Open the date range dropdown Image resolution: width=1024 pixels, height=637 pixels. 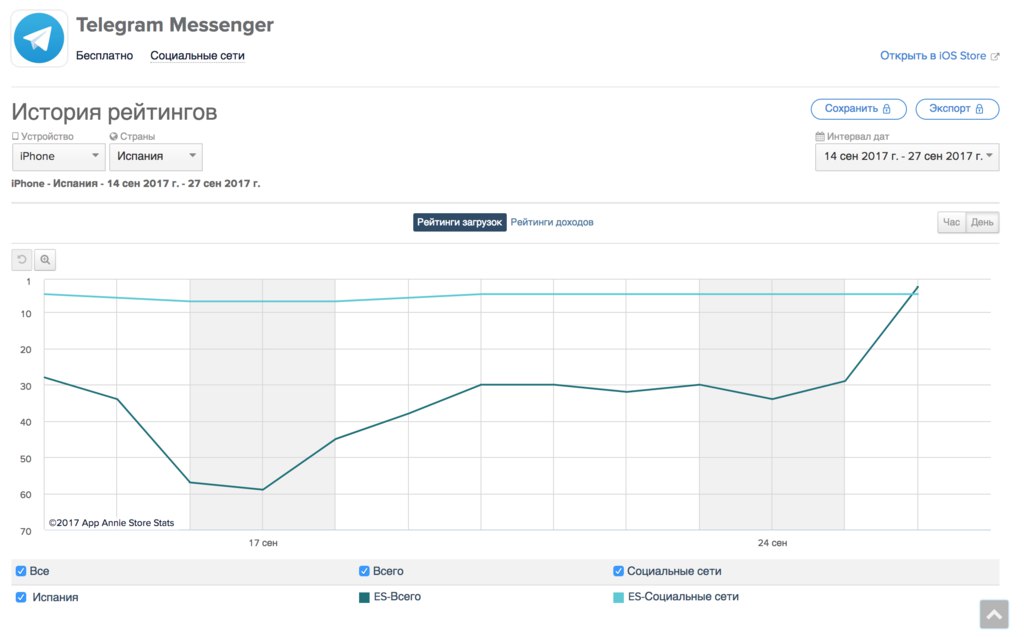(x=906, y=157)
